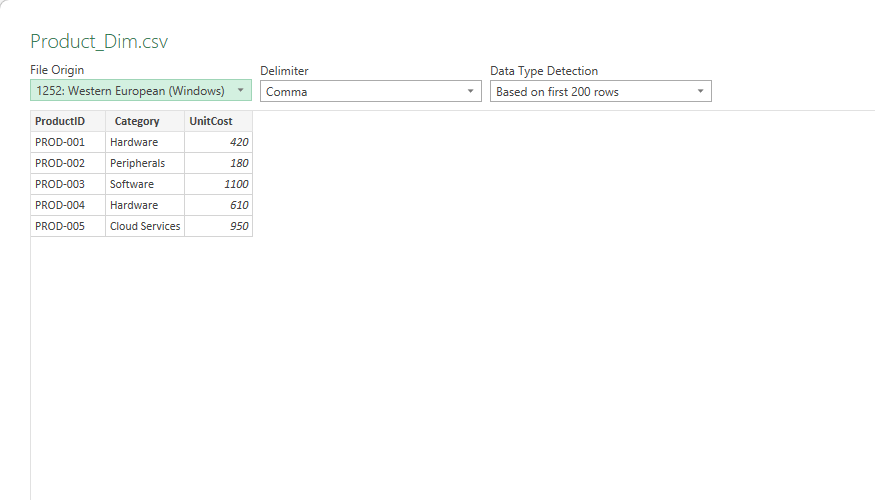Select the Hardware cell in PROD-001 row
875x500 pixels.
point(145,142)
